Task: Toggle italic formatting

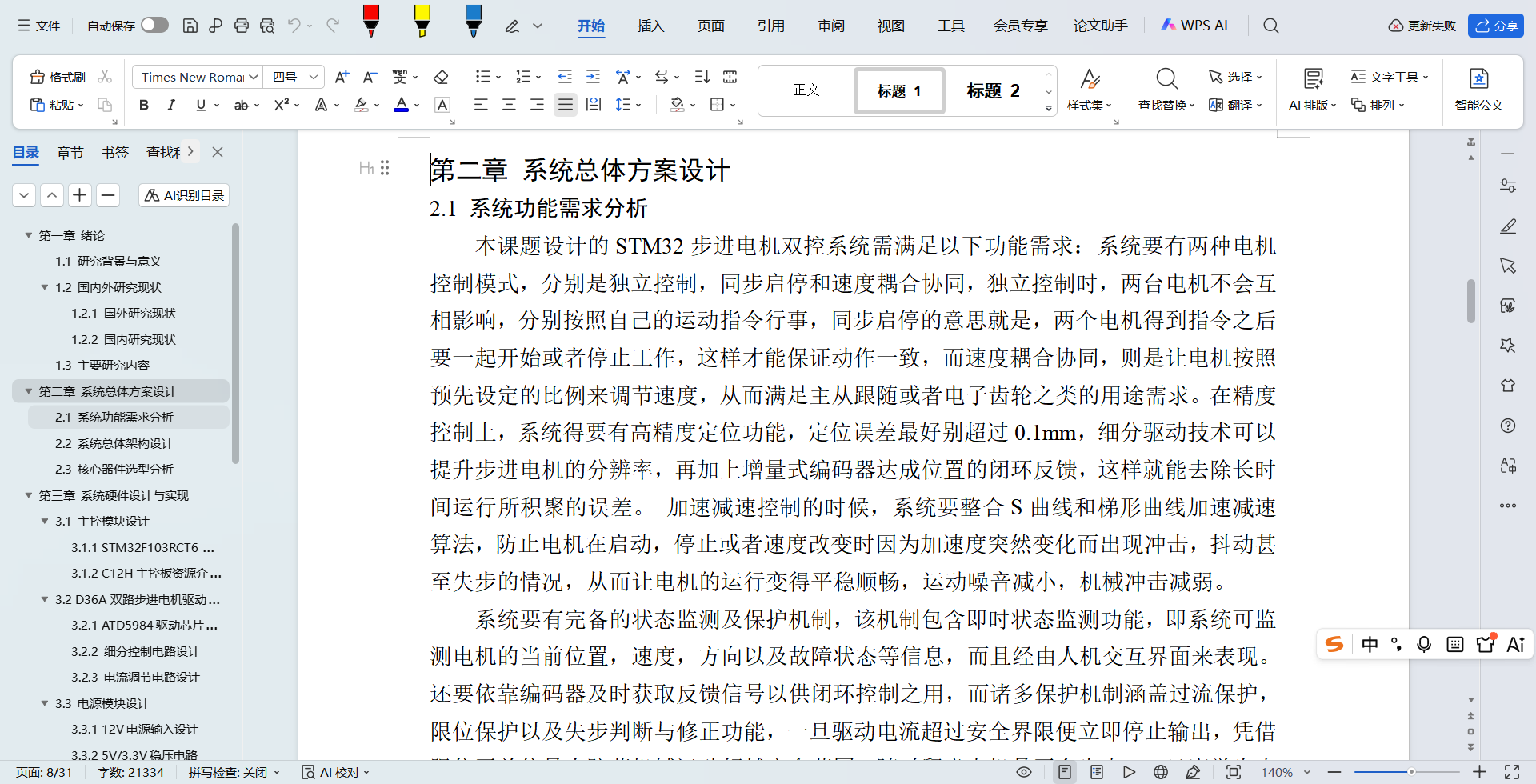Action: point(171,105)
